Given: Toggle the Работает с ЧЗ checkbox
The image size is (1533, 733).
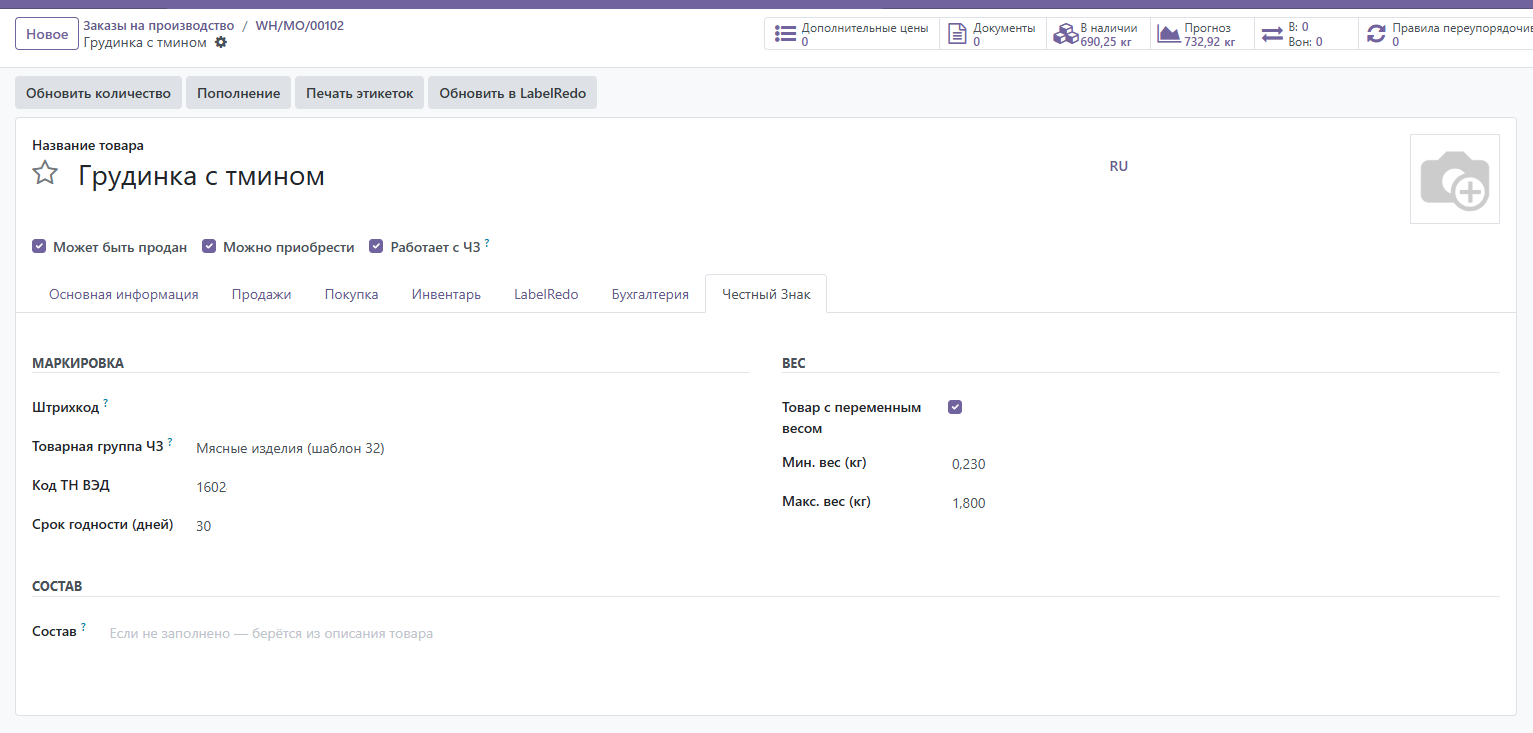Looking at the screenshot, I should (376, 246).
